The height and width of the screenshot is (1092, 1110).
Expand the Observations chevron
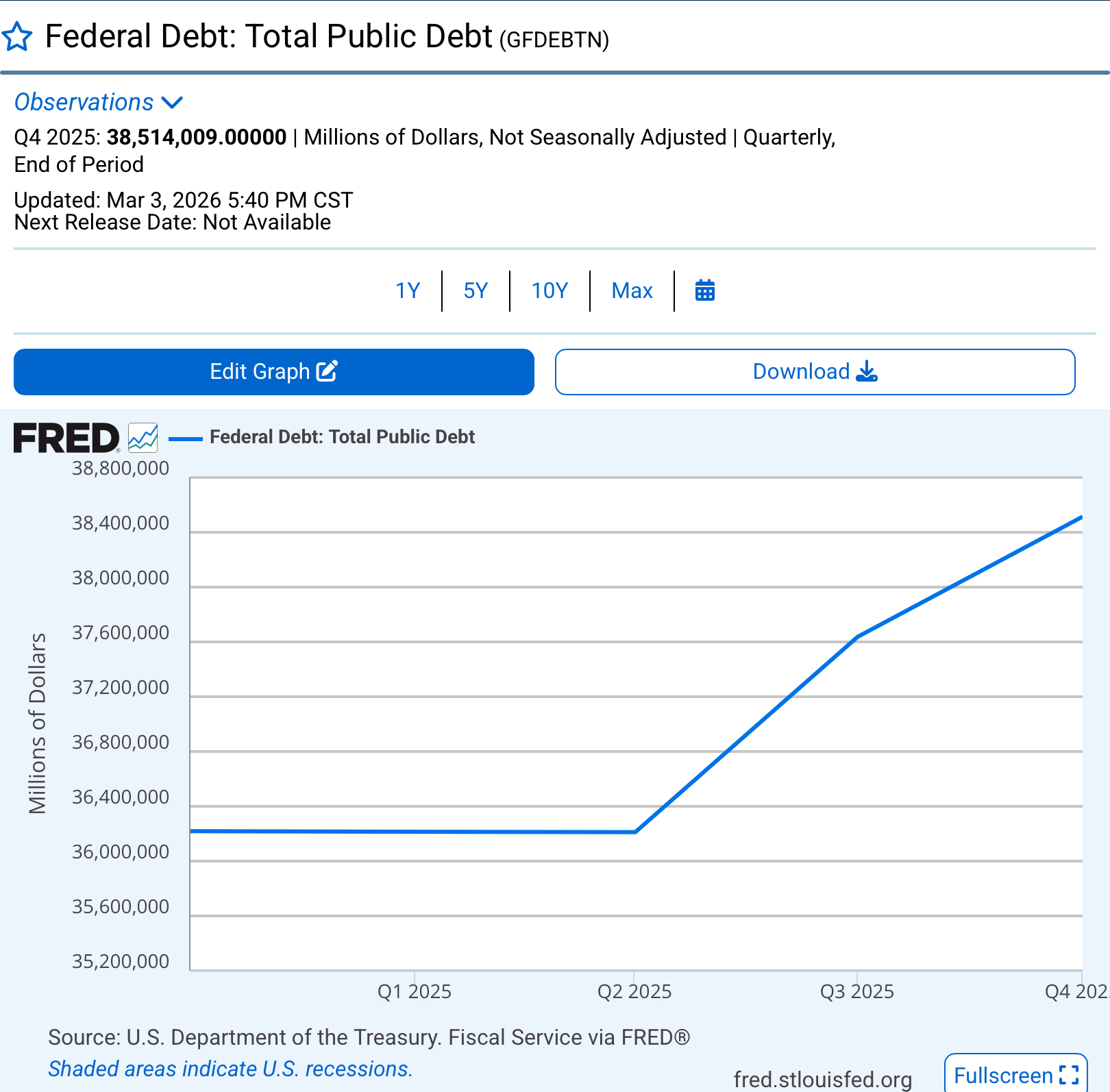(172, 103)
